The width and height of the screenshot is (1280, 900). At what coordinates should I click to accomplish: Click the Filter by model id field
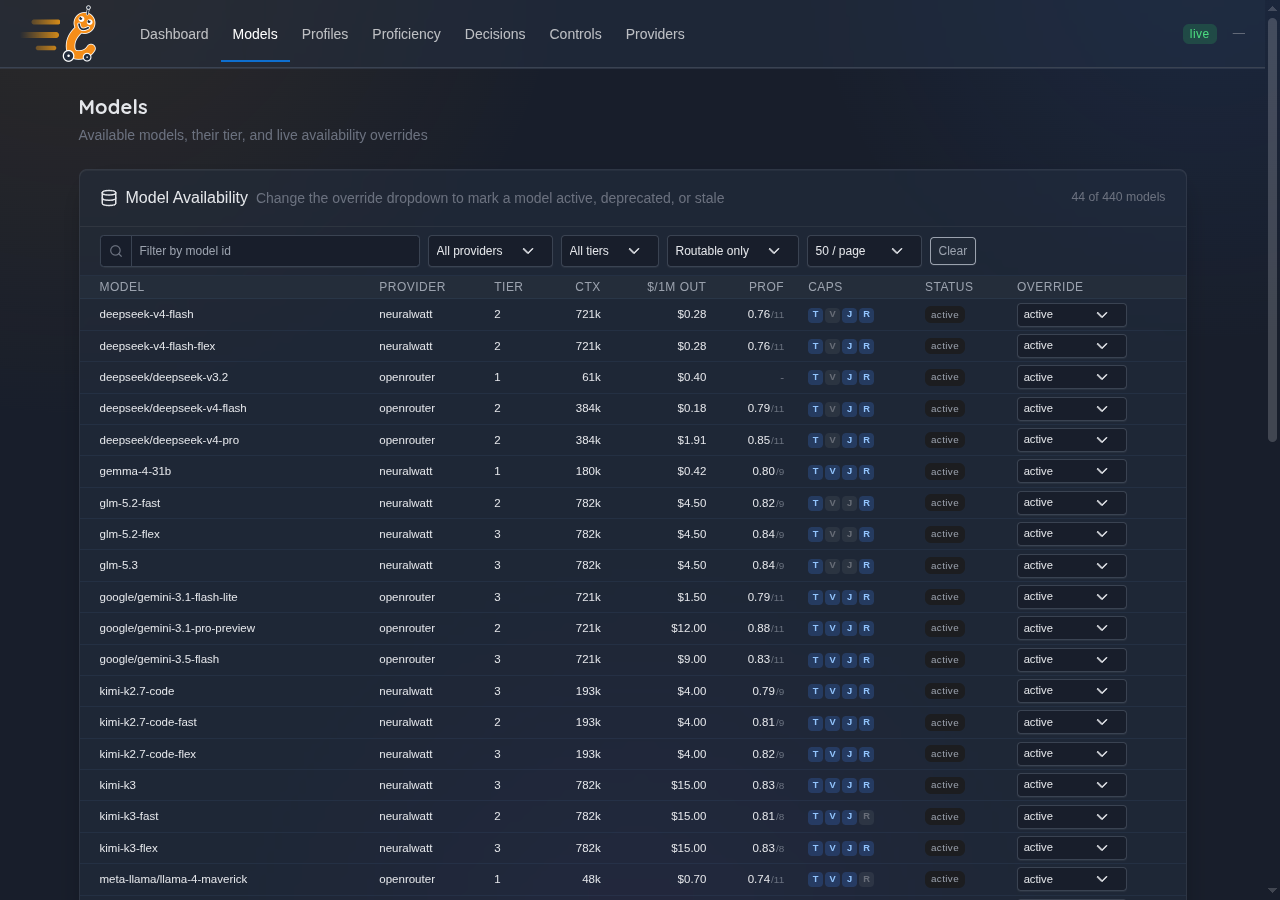(275, 251)
